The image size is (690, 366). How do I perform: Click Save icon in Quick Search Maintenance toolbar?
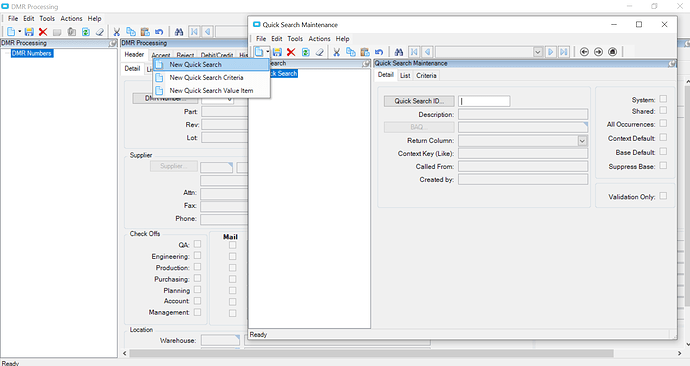click(x=277, y=52)
